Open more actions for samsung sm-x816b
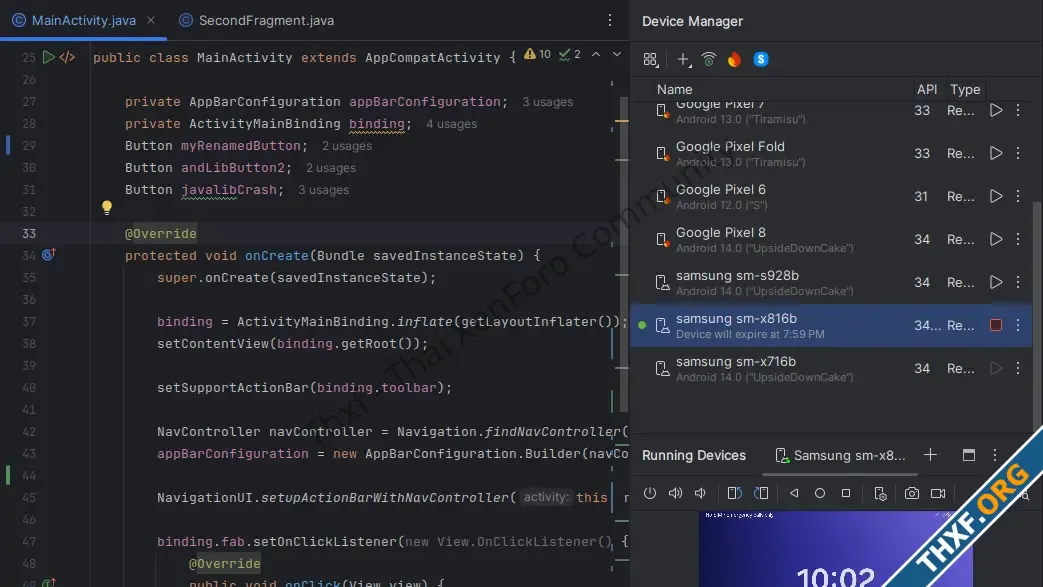Viewport: 1043px width, 587px height. 1018,325
